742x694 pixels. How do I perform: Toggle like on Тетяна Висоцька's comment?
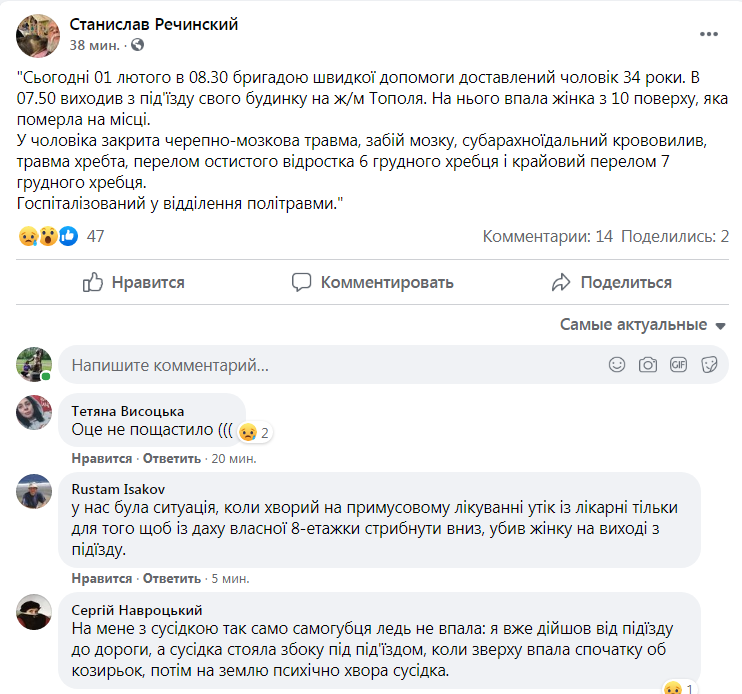[x=102, y=458]
